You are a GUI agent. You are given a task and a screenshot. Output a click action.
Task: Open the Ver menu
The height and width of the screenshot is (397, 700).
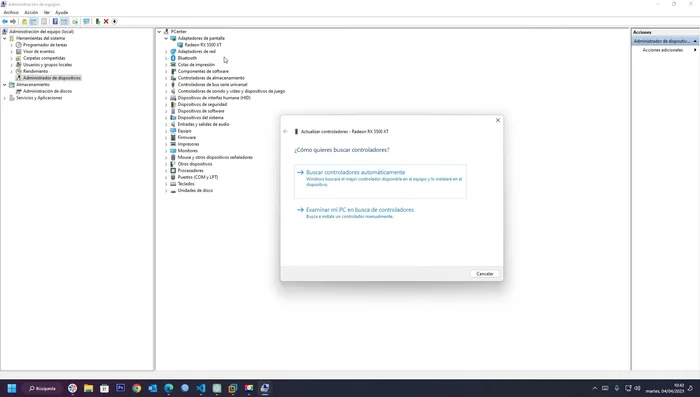(46, 13)
